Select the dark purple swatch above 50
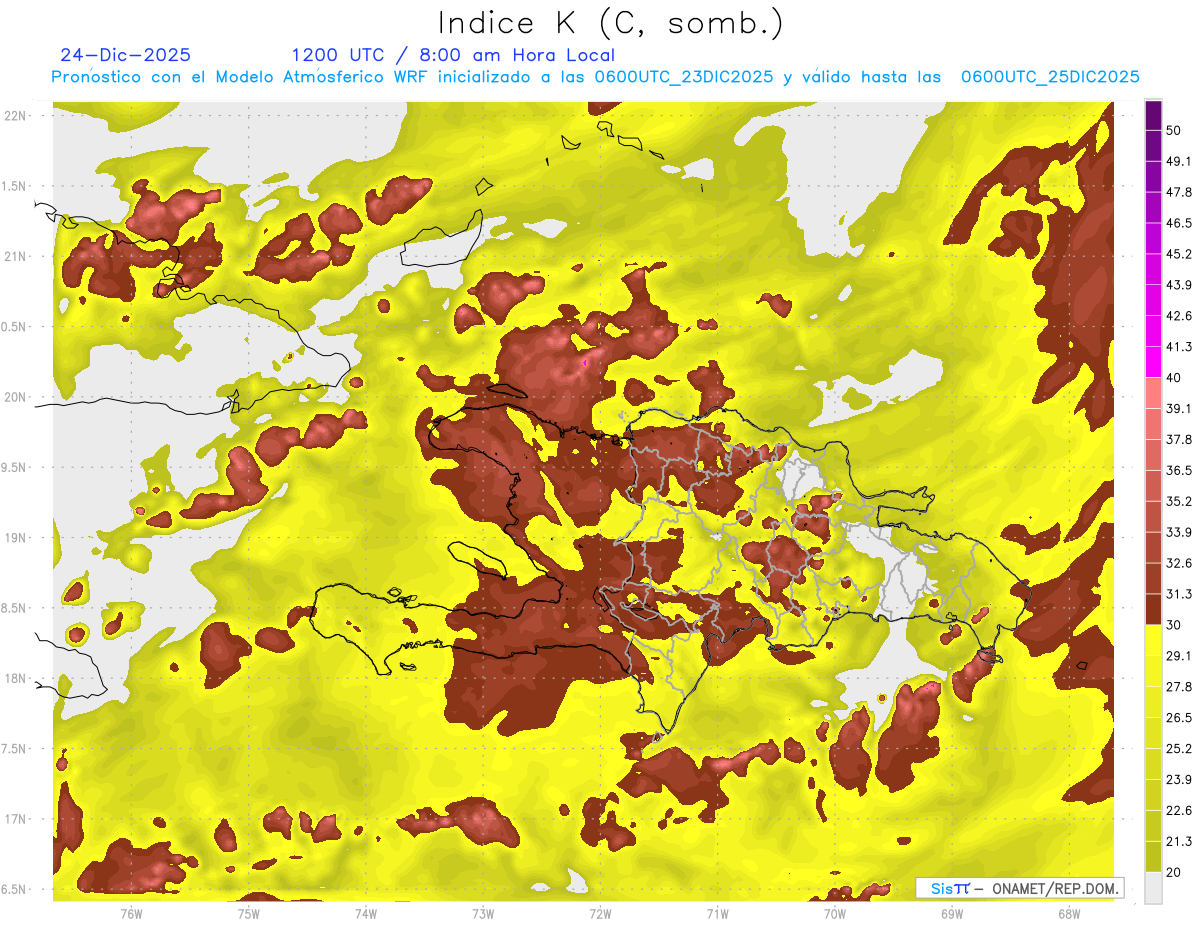The width and height of the screenshot is (1200, 927). click(x=1153, y=117)
